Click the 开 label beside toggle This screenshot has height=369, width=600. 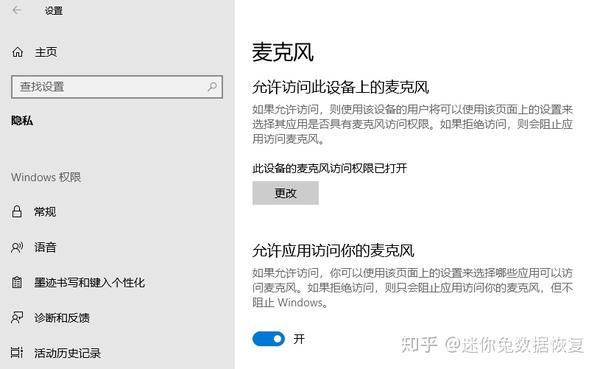pyautogui.click(x=299, y=339)
